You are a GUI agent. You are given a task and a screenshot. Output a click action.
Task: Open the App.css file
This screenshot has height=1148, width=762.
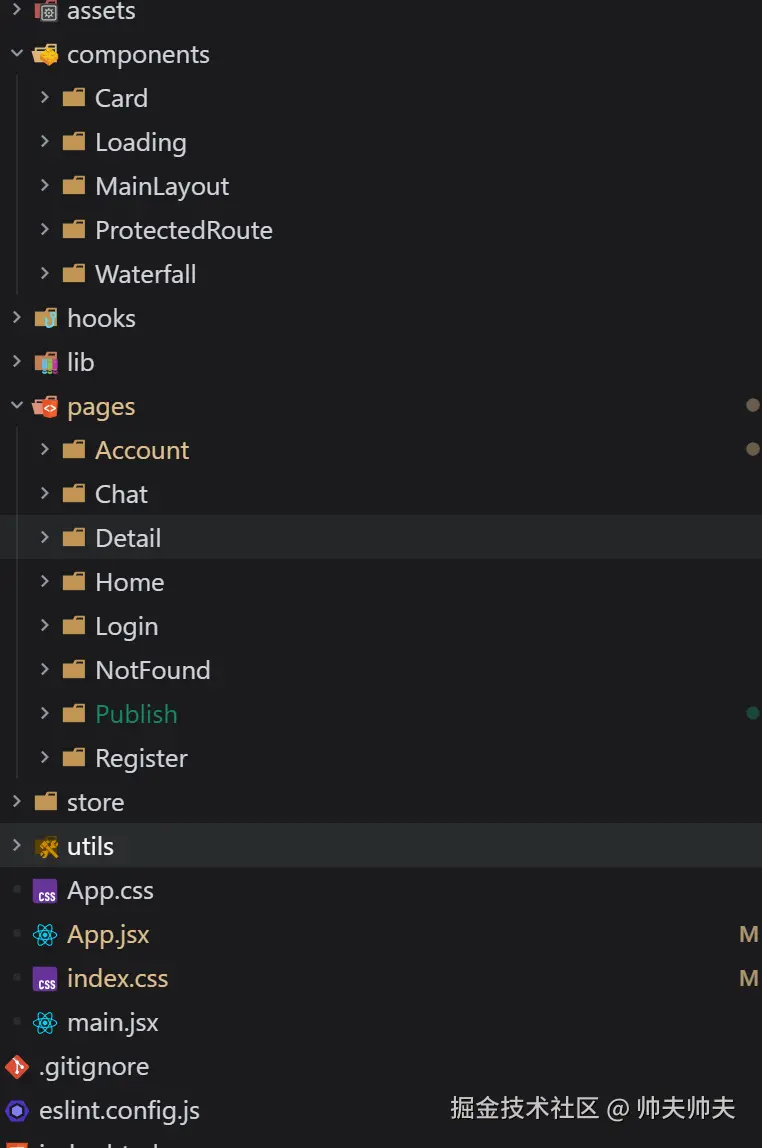pyautogui.click(x=110, y=891)
